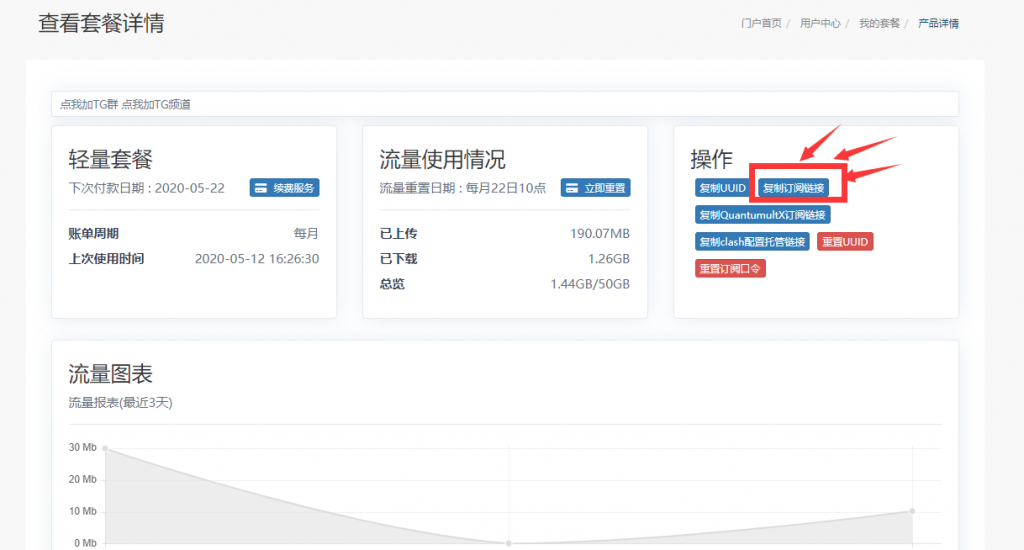Image resolution: width=1024 pixels, height=550 pixels.
Task: Click the 轻量套餐 plan heading
Action: (110, 159)
